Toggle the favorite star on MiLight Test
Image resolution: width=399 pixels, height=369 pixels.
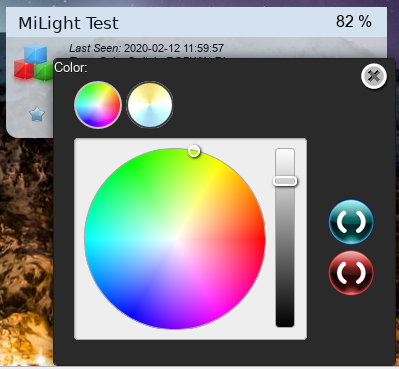(37, 114)
